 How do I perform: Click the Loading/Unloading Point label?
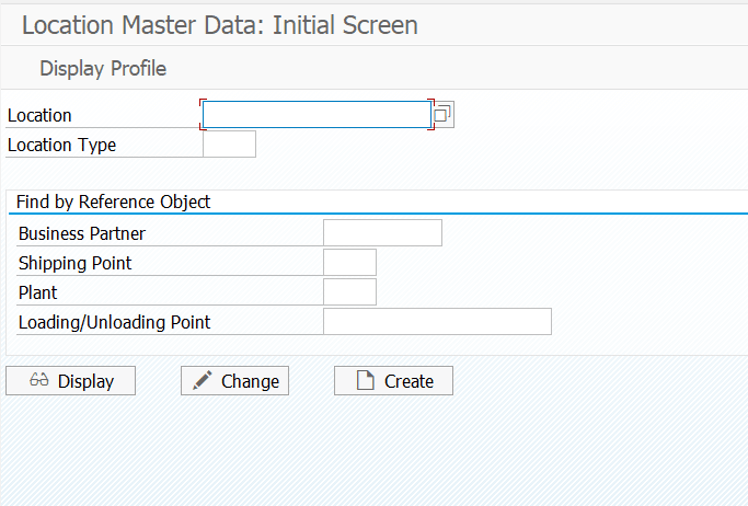(x=114, y=322)
